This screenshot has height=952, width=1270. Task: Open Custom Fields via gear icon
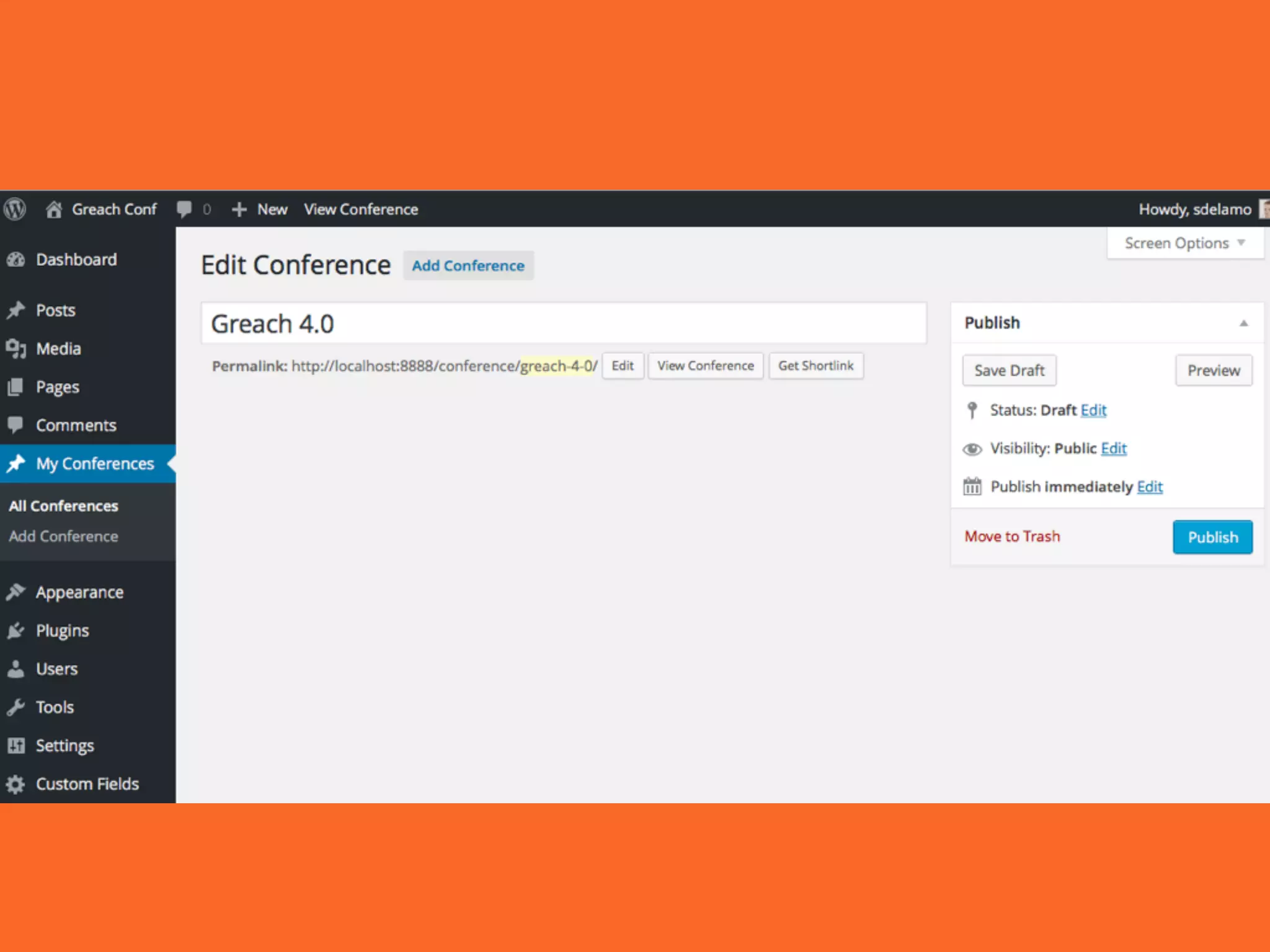click(x=16, y=784)
